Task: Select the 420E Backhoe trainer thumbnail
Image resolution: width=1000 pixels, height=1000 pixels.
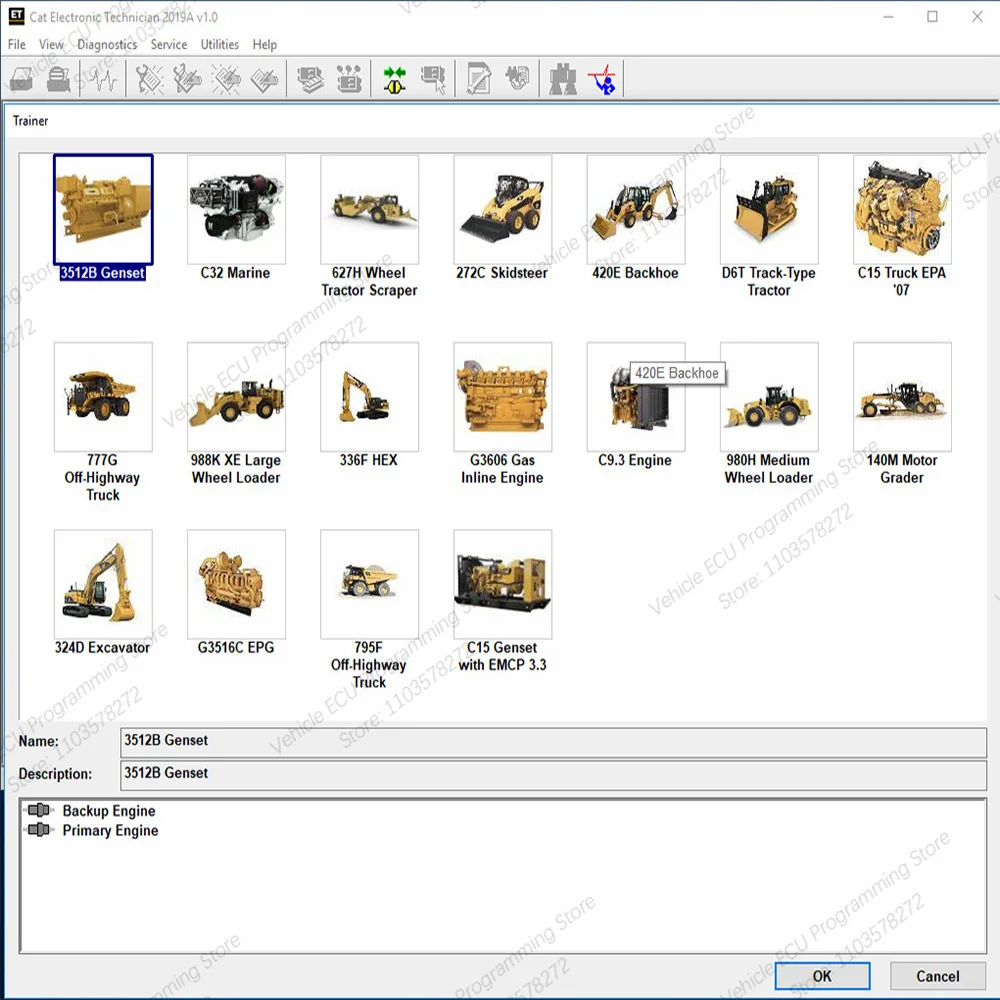Action: [636, 209]
